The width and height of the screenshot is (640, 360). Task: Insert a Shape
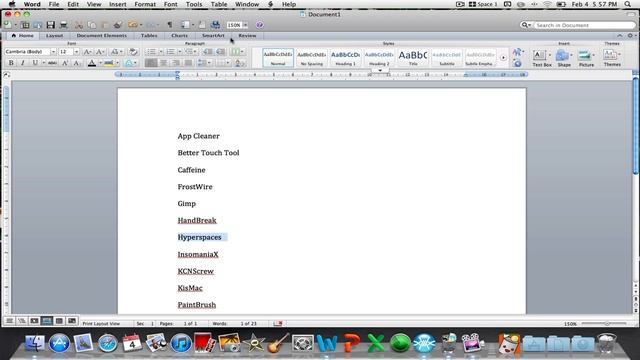tap(564, 58)
